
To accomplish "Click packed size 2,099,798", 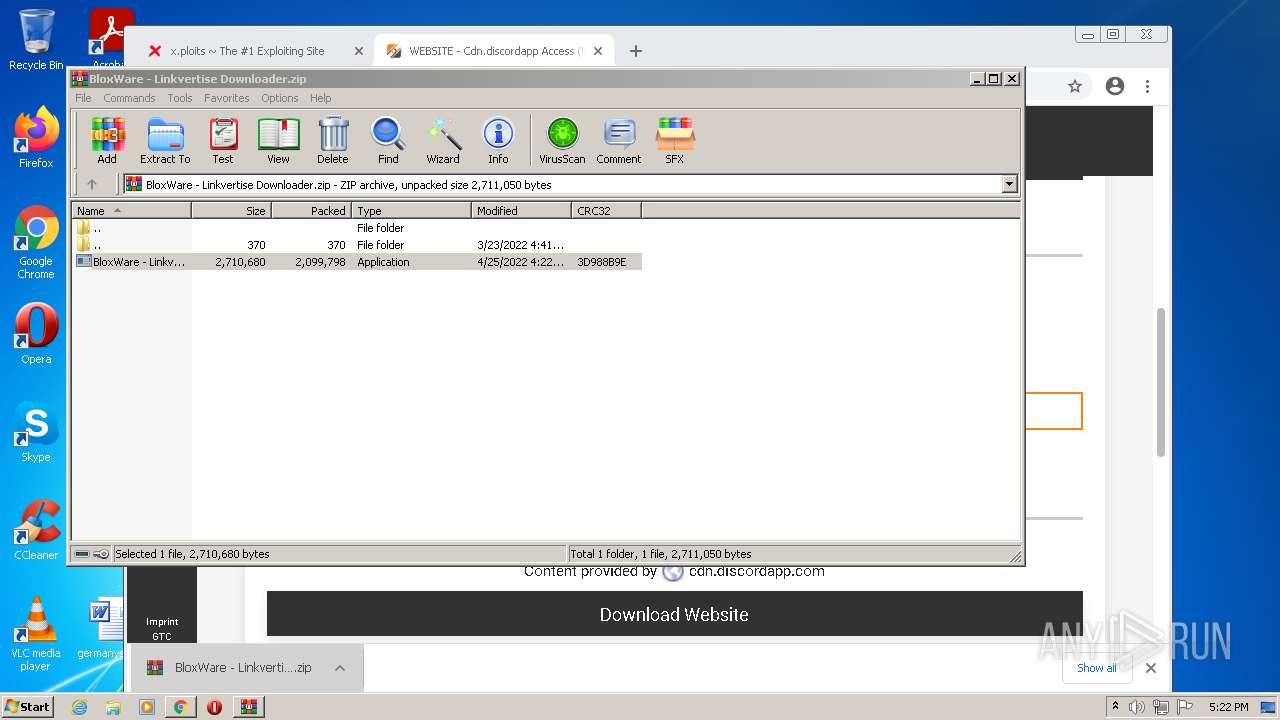I will [x=320, y=262].
